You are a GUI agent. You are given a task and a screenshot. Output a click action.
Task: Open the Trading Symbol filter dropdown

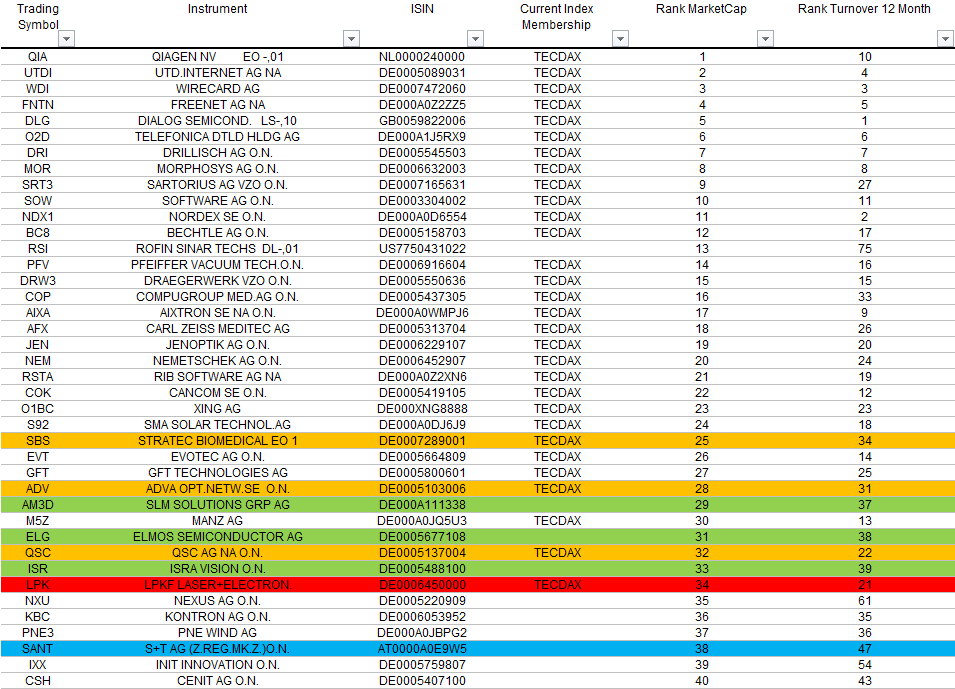pyautogui.click(x=66, y=38)
